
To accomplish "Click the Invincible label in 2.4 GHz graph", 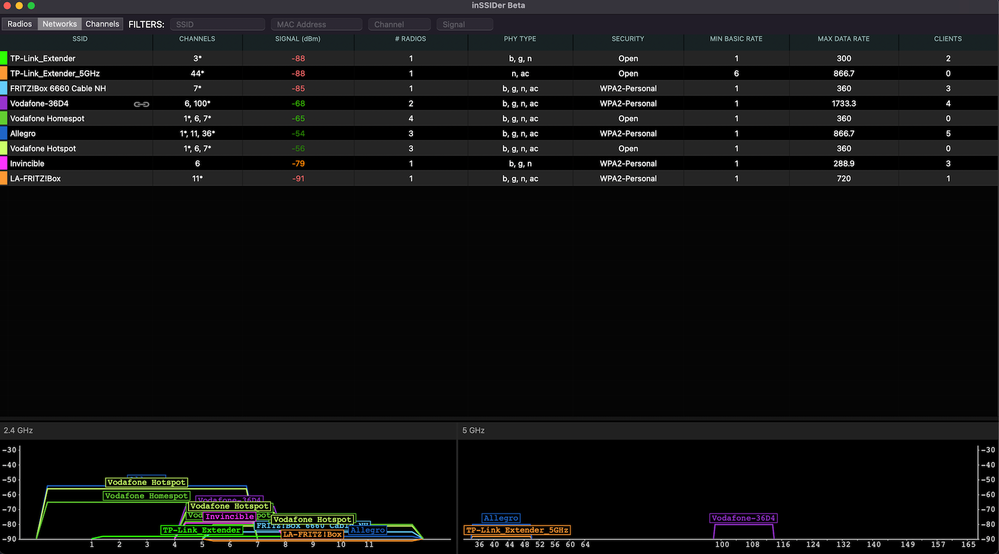I will [x=230, y=516].
